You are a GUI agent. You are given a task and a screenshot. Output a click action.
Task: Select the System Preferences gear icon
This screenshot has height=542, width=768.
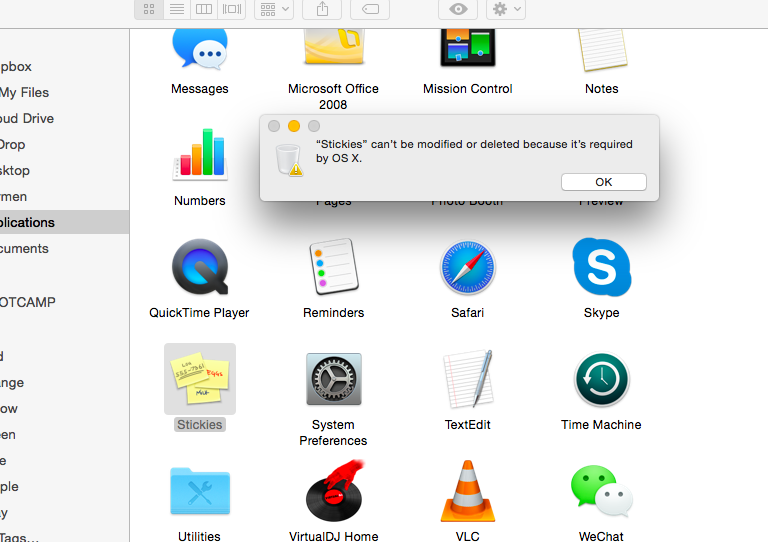pyautogui.click(x=334, y=379)
